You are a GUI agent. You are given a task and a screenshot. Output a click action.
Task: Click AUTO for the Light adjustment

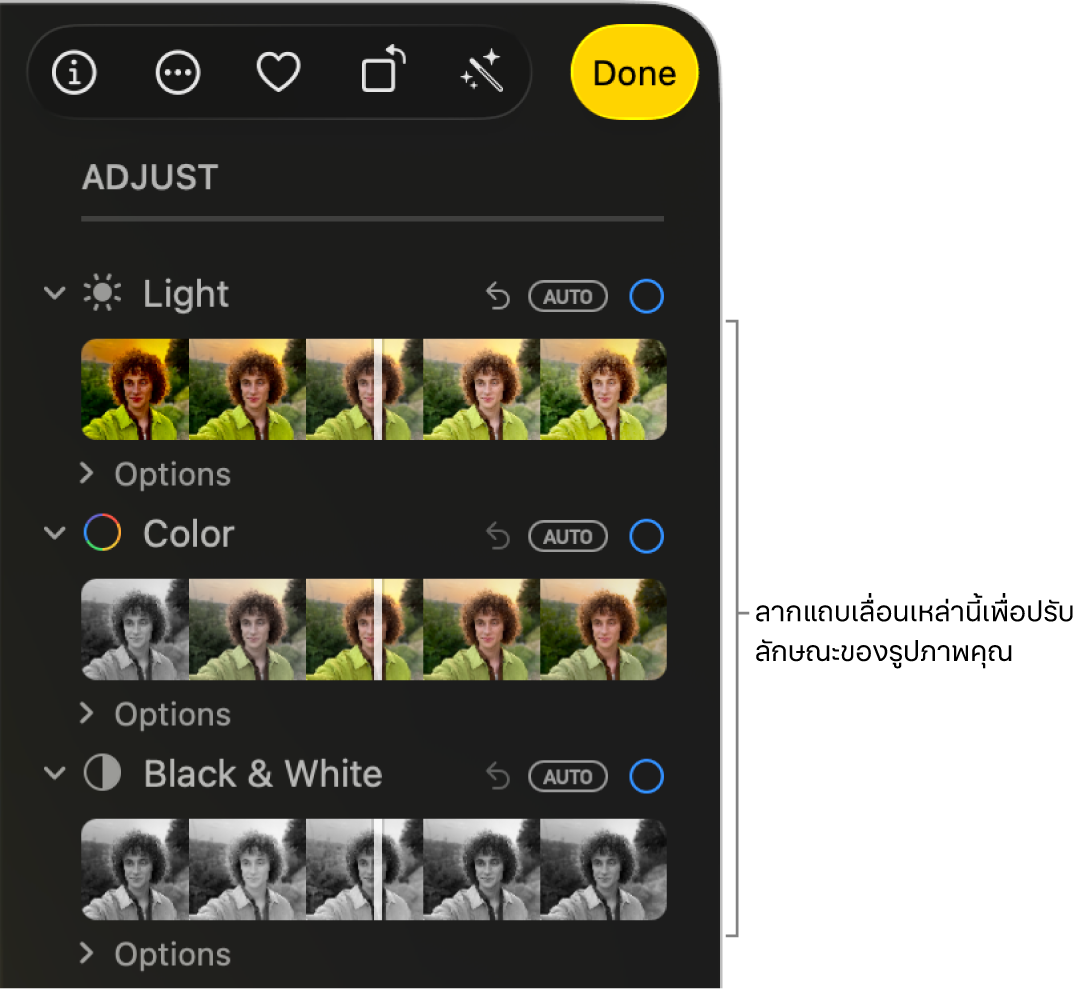tap(567, 296)
